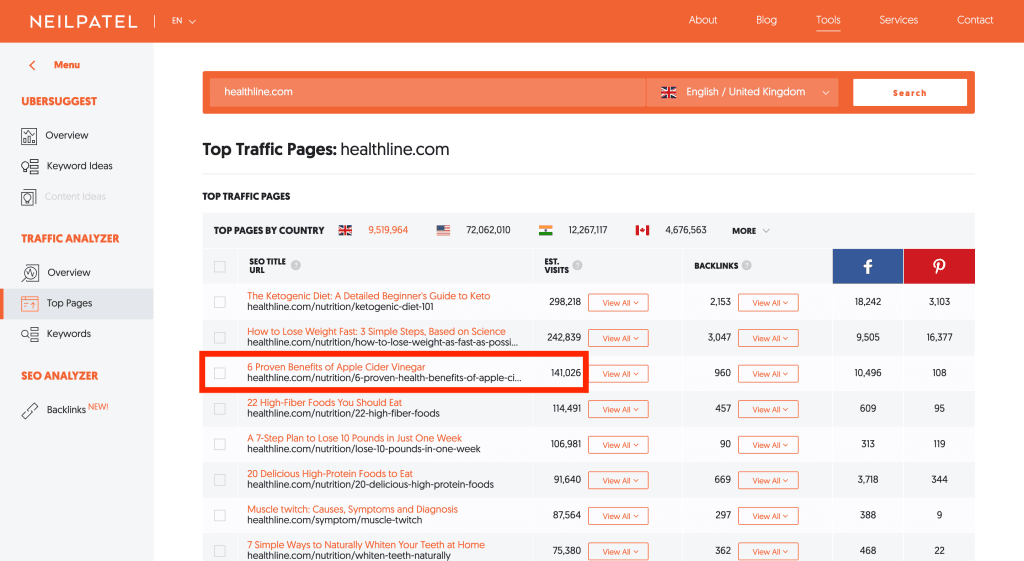1024x561 pixels.
Task: Expand the MORE countries dropdown
Action: point(751,231)
